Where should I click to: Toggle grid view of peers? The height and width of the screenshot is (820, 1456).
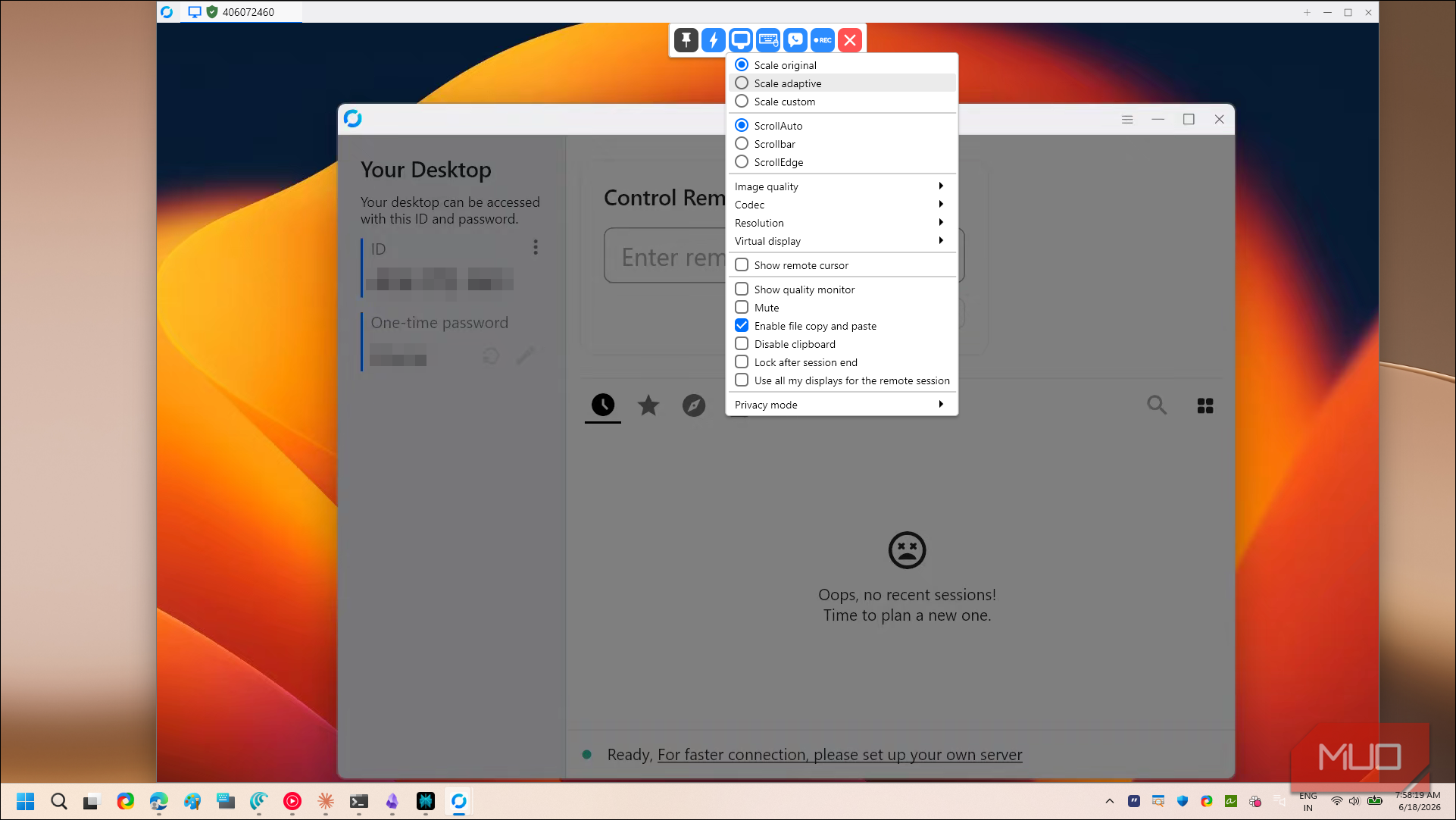point(1205,406)
